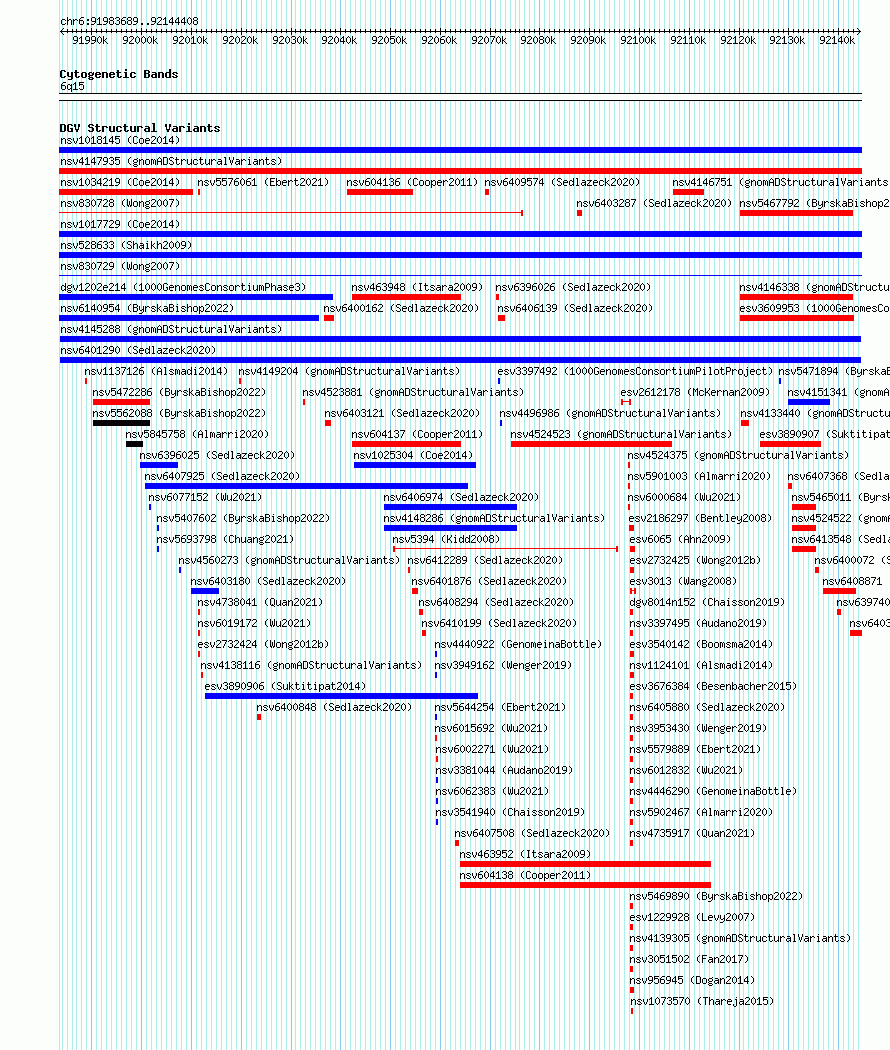
Task: Click the long red bar under nsv463952
Action: coord(585,864)
